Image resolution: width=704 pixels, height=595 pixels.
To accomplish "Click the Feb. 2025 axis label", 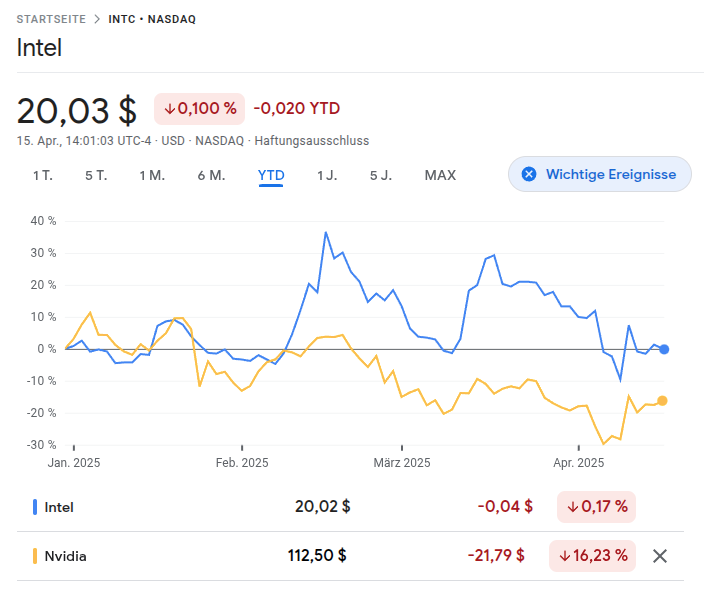I will pos(242,463).
